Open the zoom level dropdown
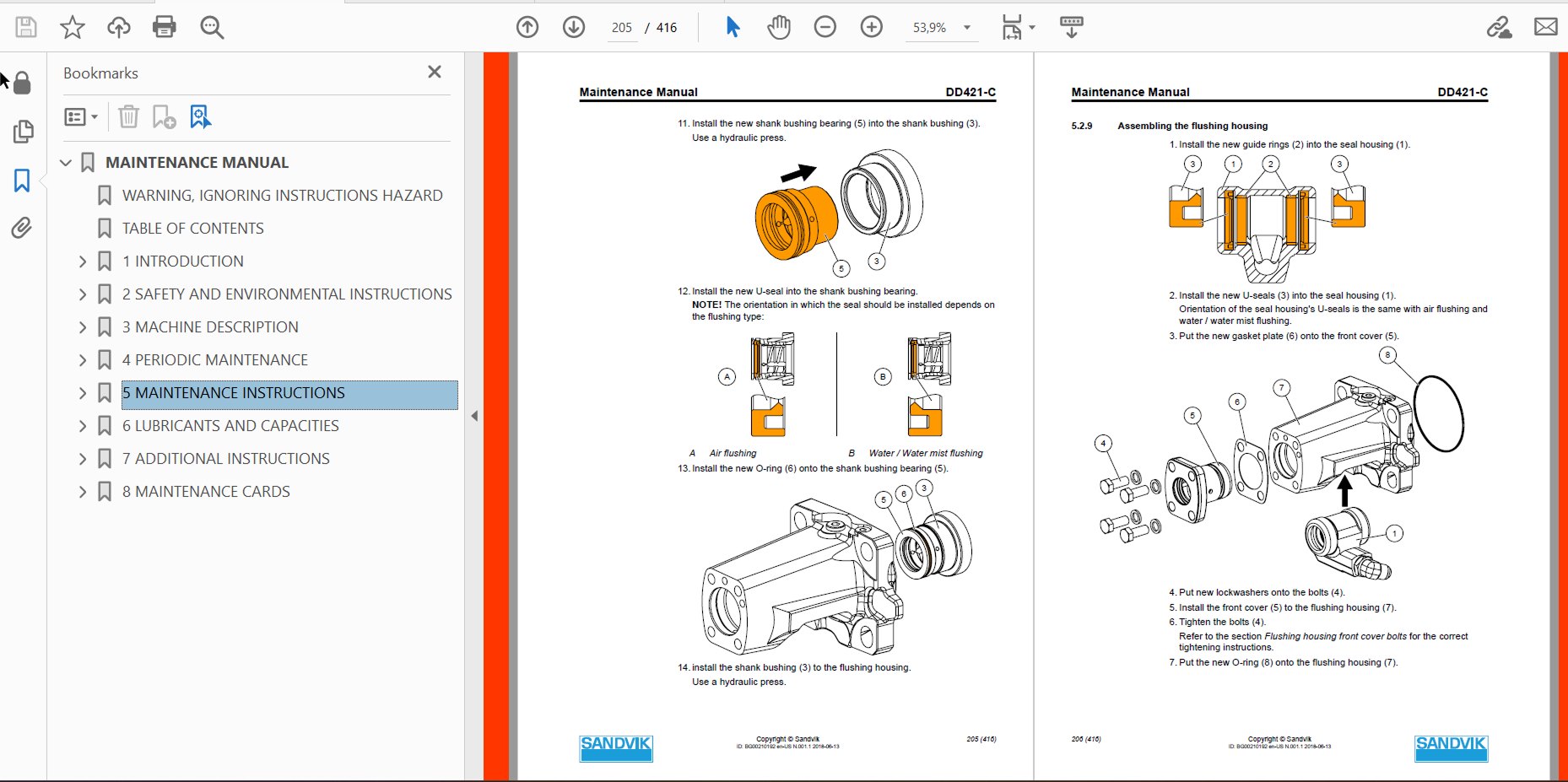Screen dimensions: 1568x782 point(967,28)
